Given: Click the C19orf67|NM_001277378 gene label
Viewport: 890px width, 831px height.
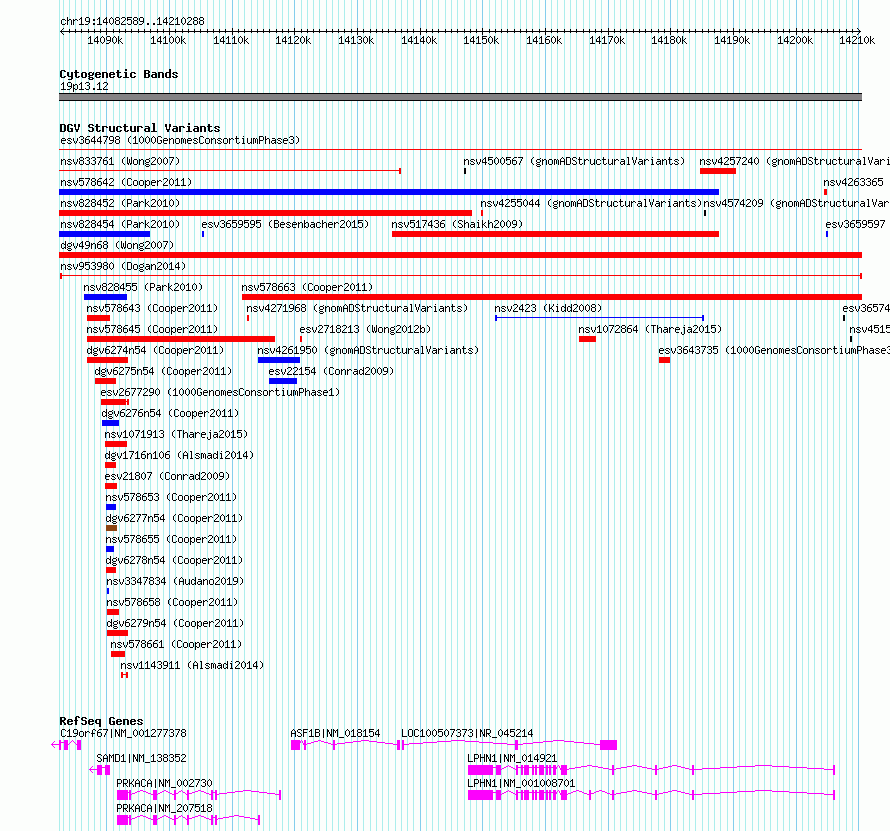Looking at the screenshot, I should pyautogui.click(x=123, y=733).
